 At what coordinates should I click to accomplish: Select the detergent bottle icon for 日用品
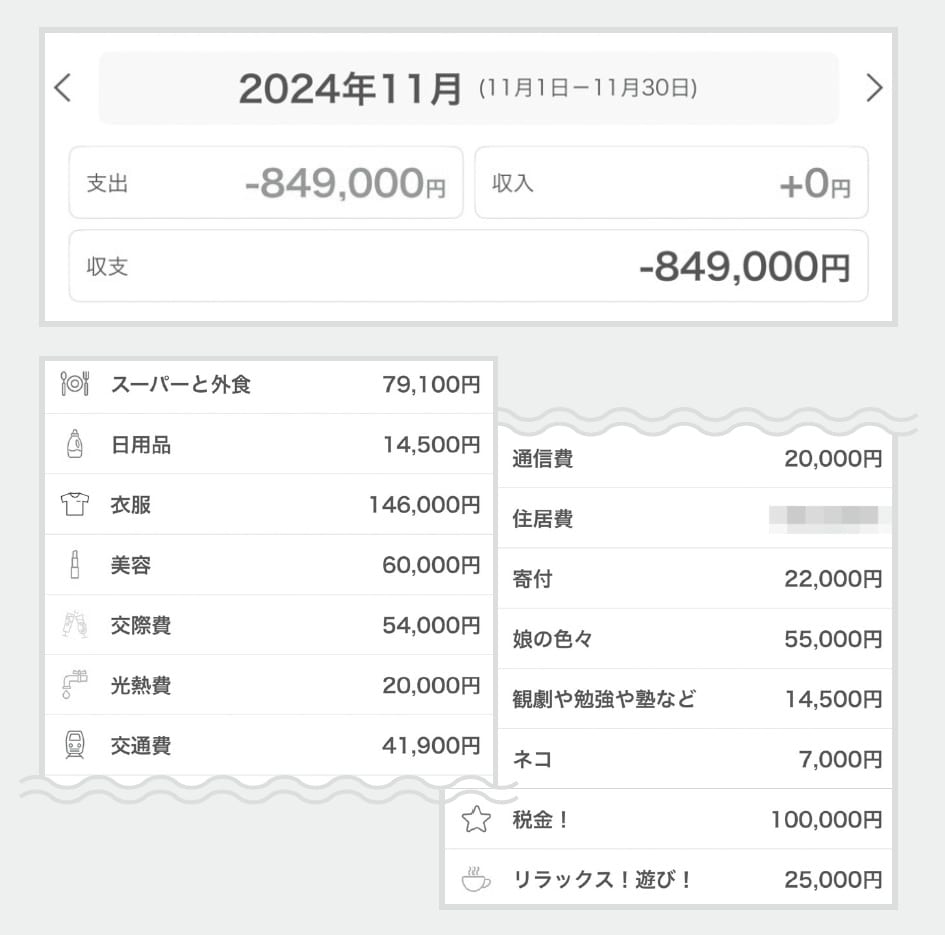75,444
